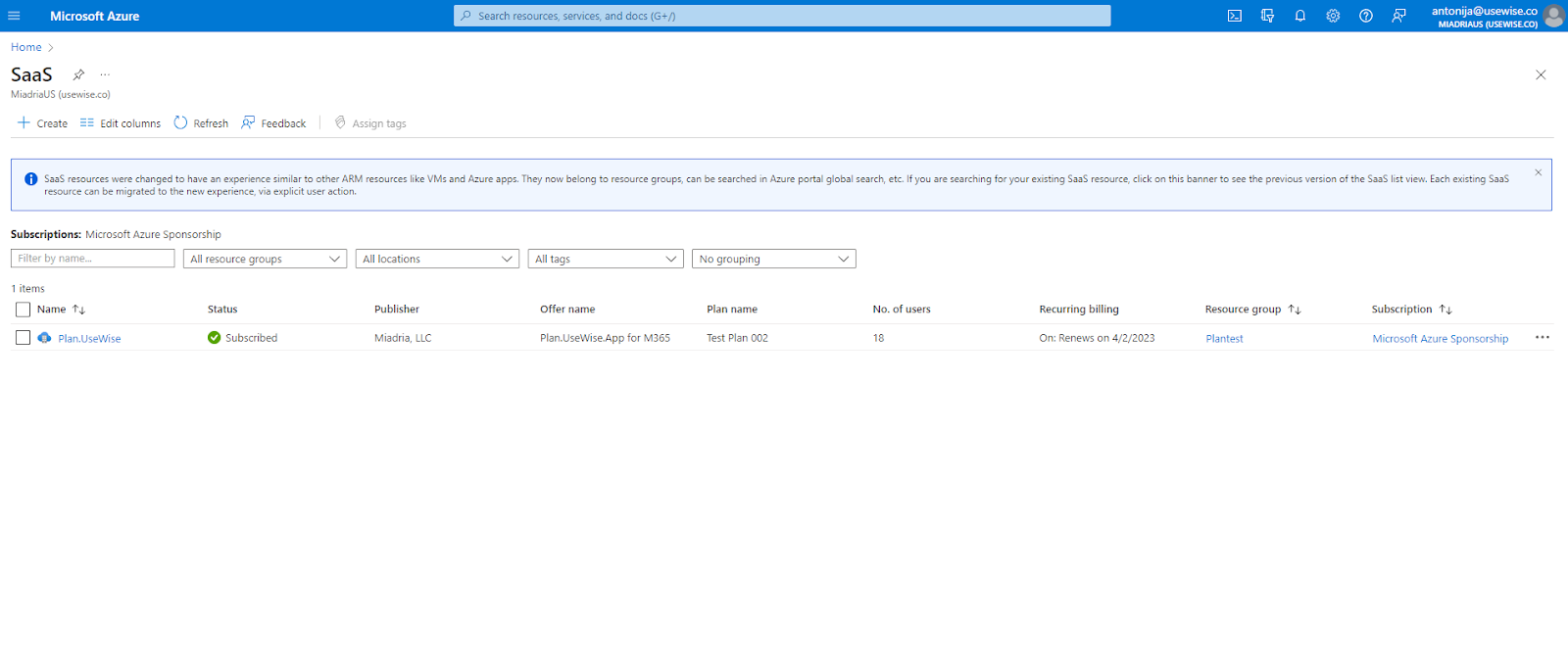
Task: Click the breadcrumb chevron after Home
Action: point(51,47)
